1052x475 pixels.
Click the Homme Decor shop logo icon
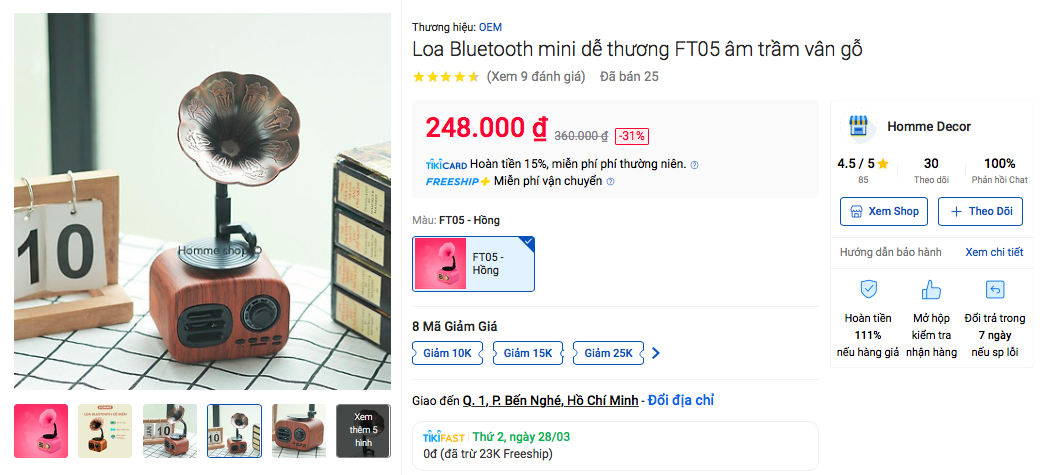click(x=858, y=126)
